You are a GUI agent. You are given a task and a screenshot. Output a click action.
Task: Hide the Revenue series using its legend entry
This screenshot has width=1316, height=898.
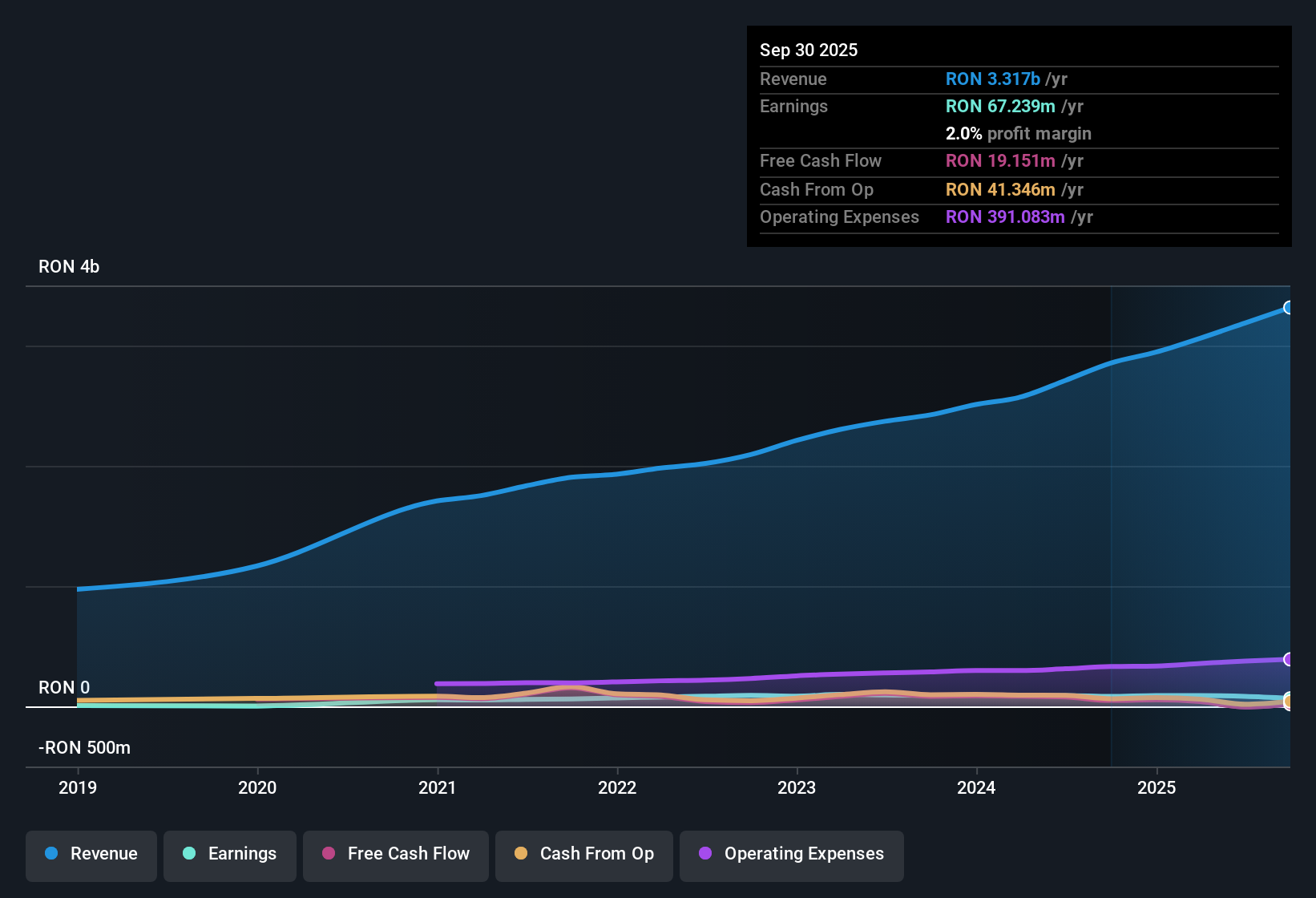click(91, 856)
